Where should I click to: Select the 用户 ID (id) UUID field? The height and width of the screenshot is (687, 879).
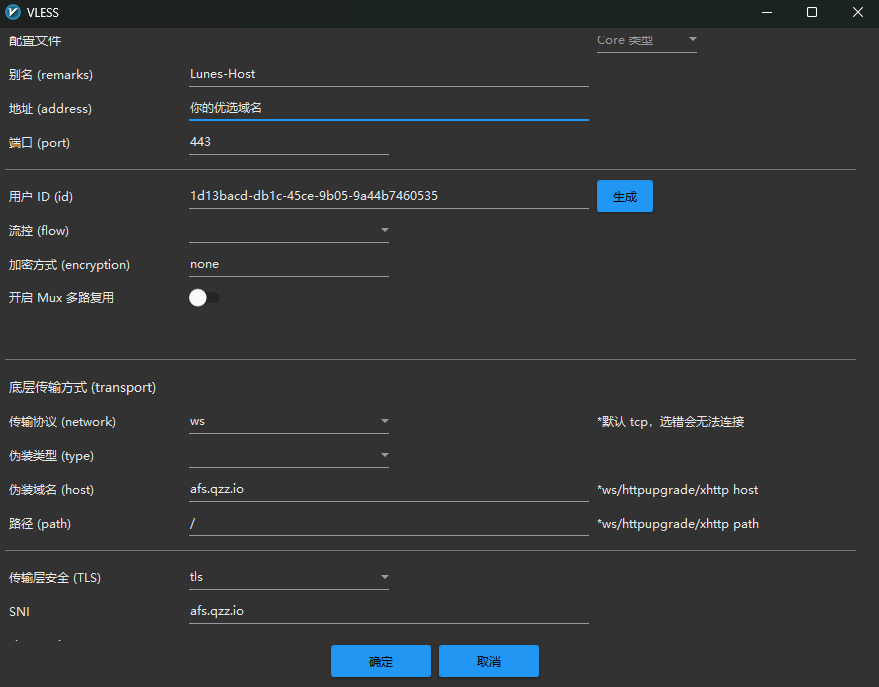pos(388,197)
